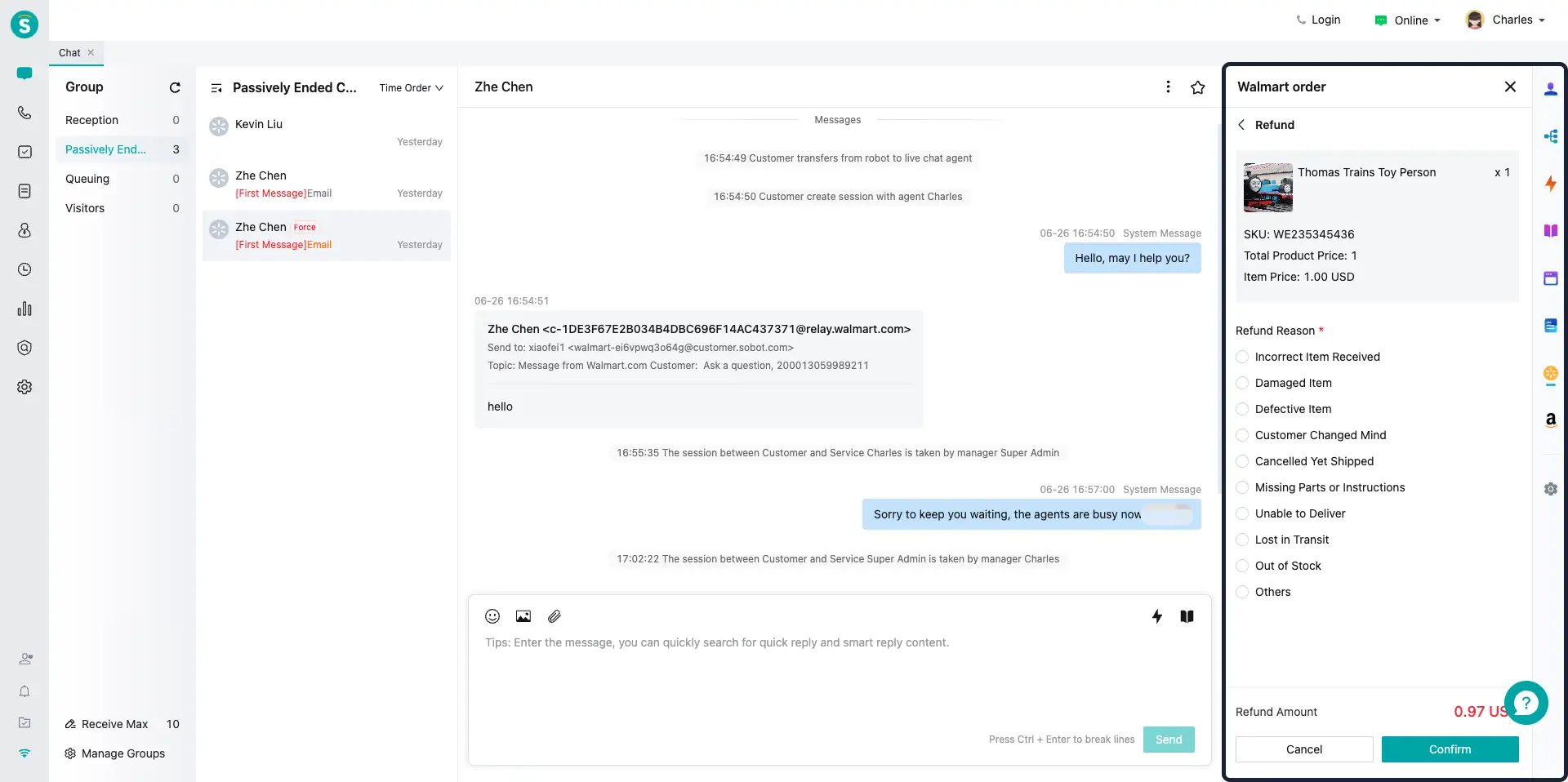Open the phone call center icon
1568x782 pixels.
click(x=24, y=113)
